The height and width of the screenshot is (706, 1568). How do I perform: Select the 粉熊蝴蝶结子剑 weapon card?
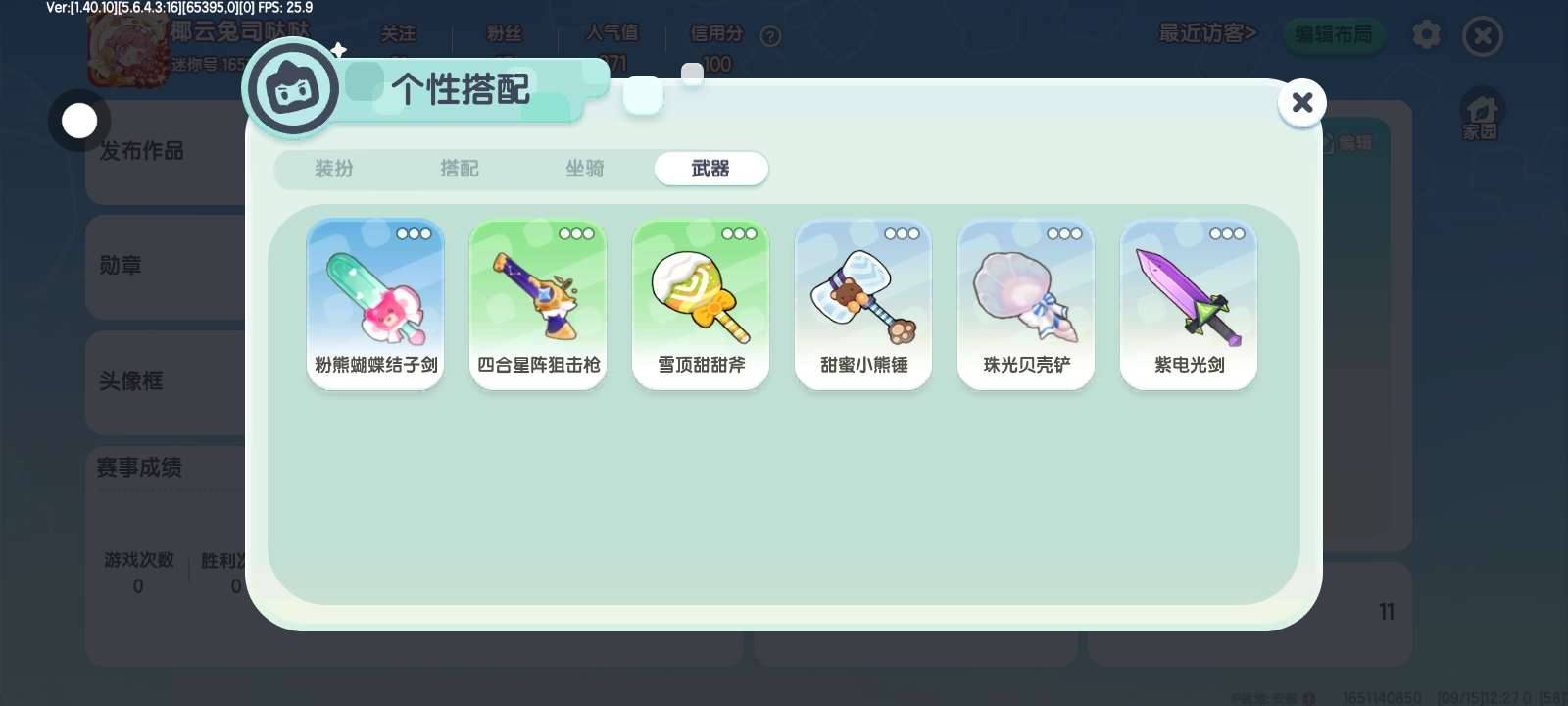375,304
